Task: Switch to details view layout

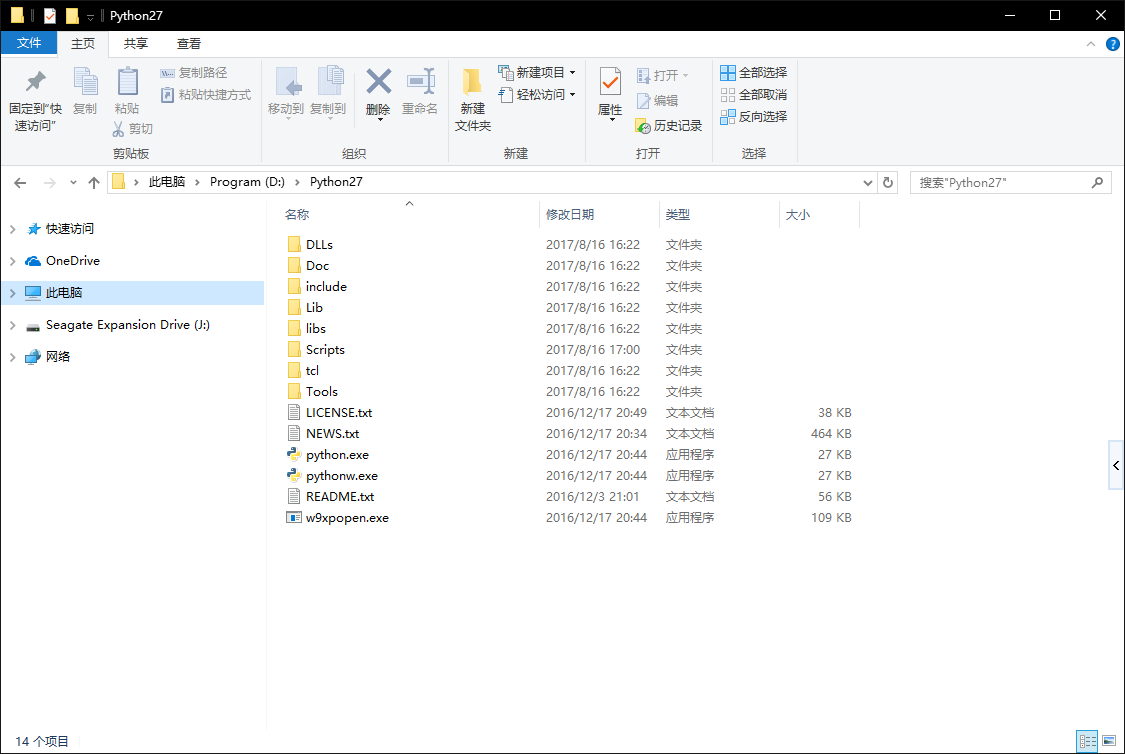Action: tap(1088, 741)
